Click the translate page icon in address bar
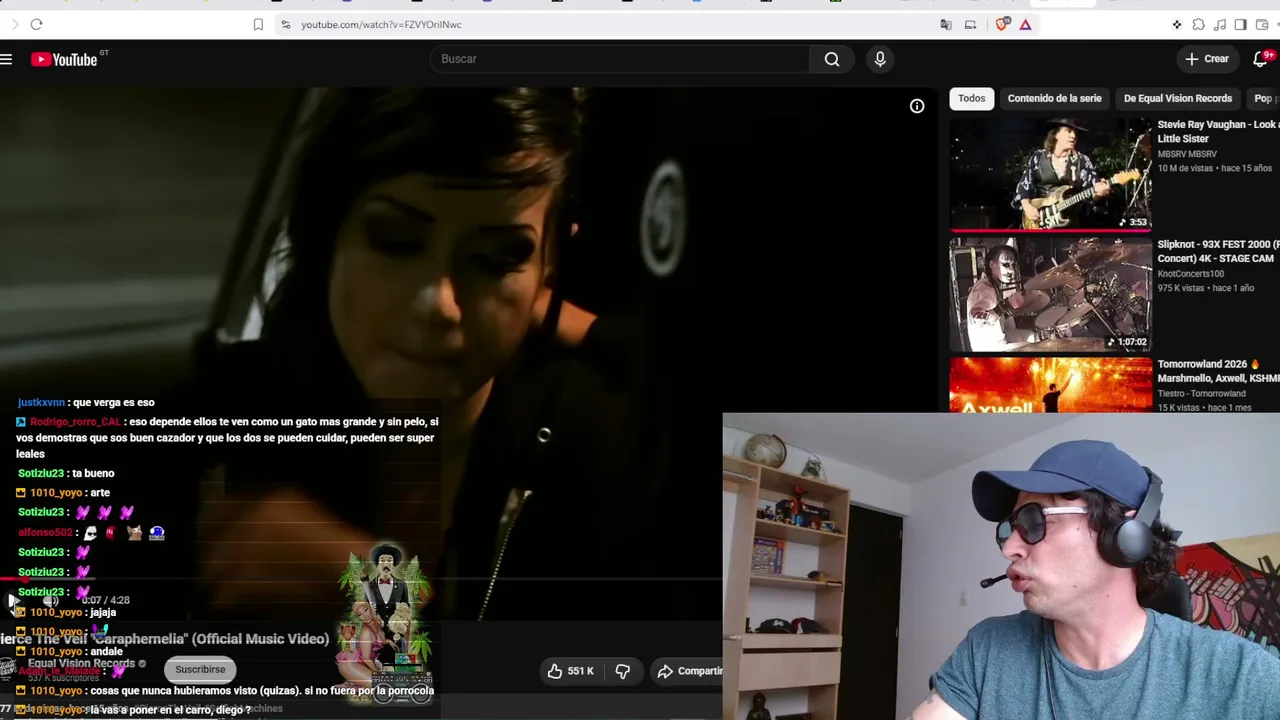 (946, 24)
